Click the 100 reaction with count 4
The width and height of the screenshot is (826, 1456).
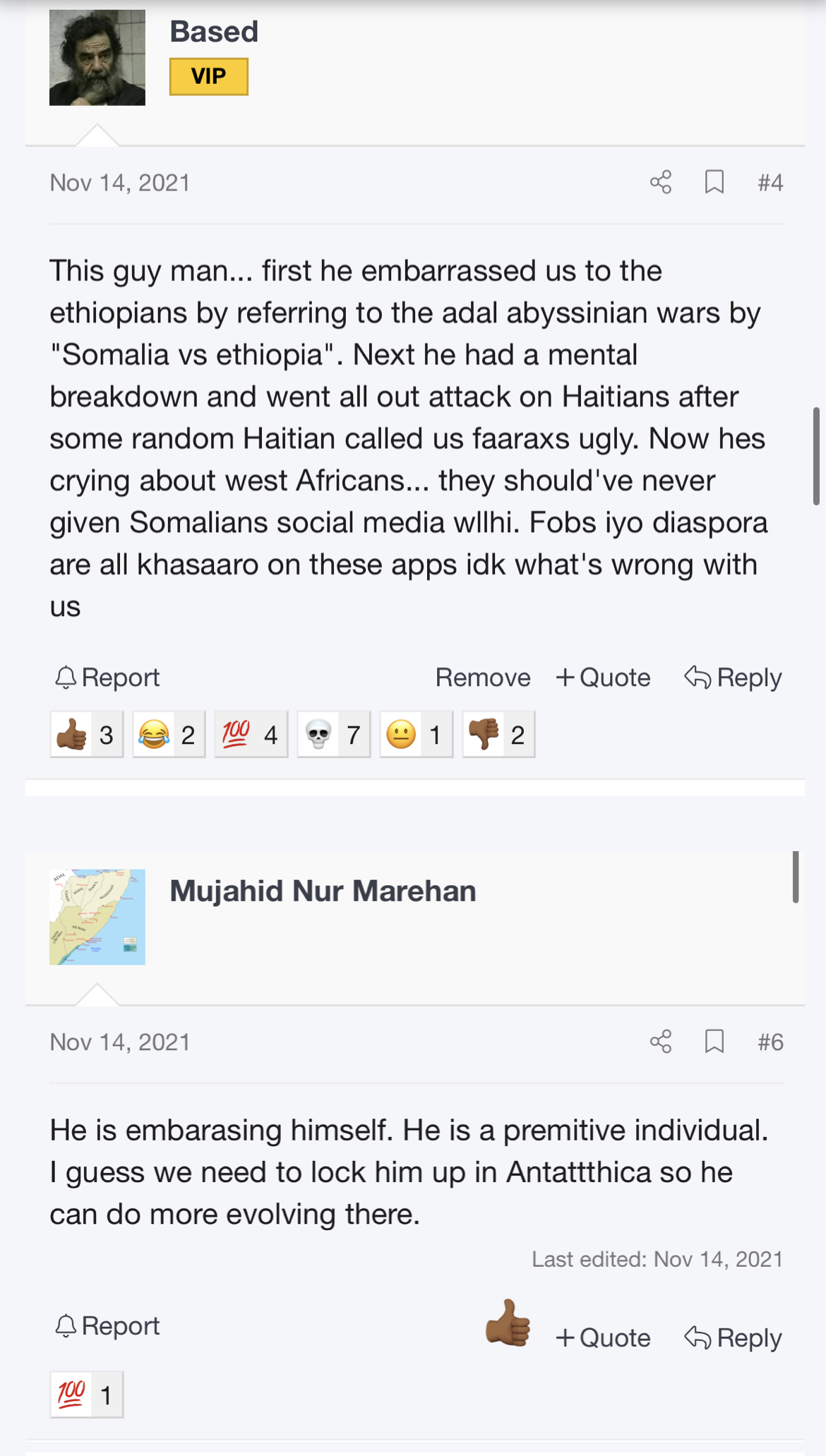[251, 735]
